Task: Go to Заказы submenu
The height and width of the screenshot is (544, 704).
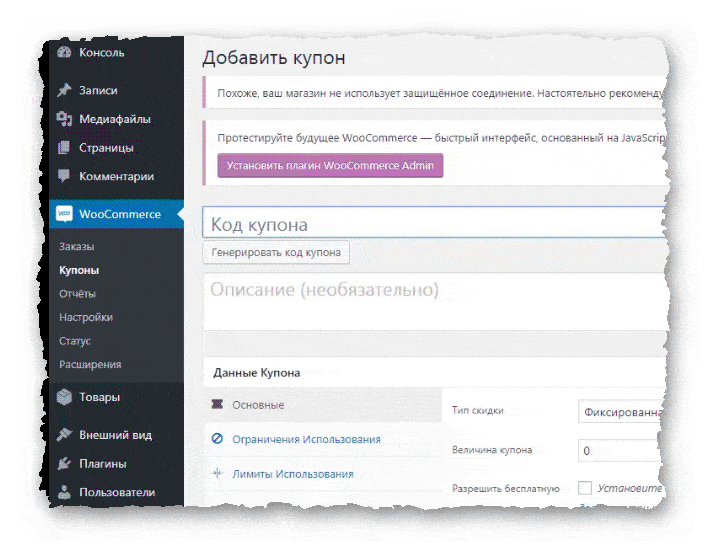Action: coord(77,246)
